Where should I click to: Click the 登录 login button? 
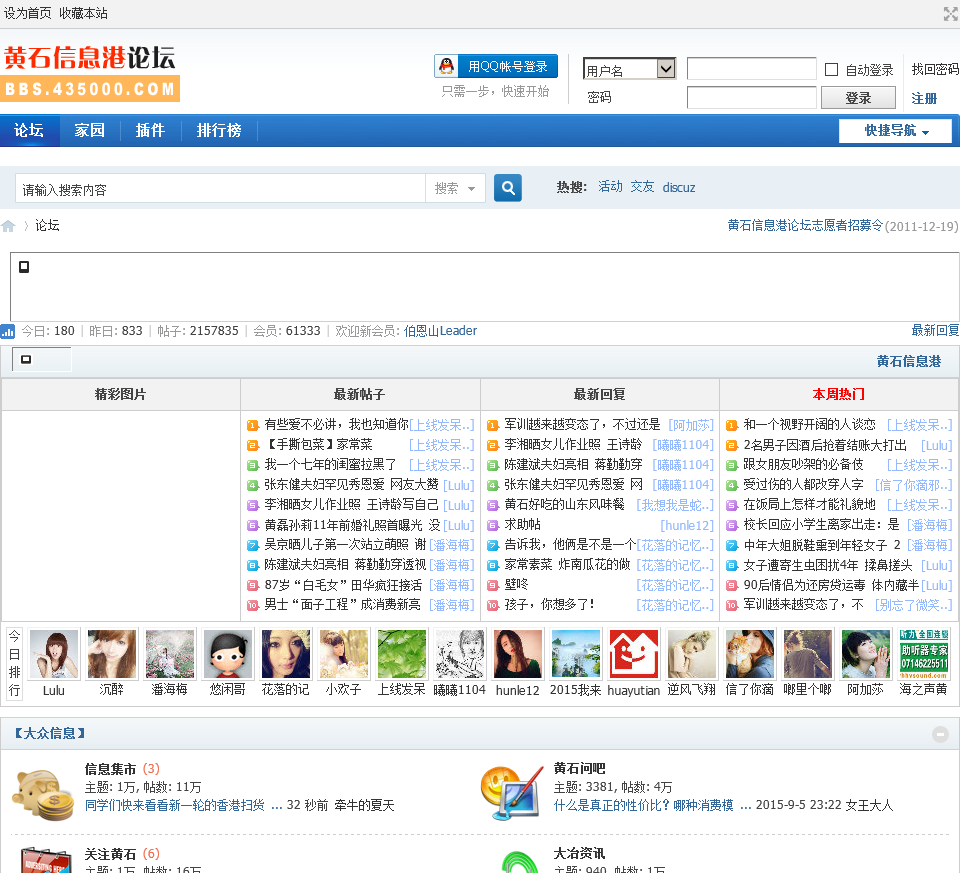point(858,98)
